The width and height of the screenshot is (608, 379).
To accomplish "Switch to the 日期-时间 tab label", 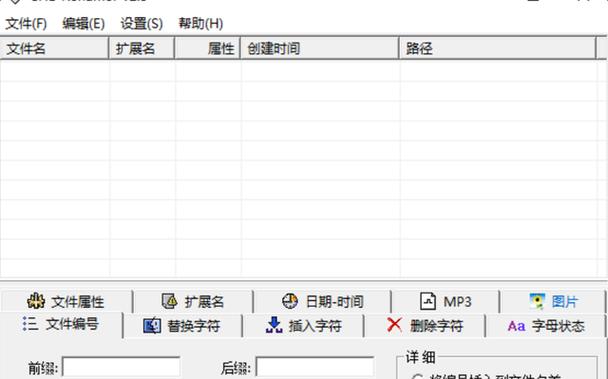I will [335, 302].
